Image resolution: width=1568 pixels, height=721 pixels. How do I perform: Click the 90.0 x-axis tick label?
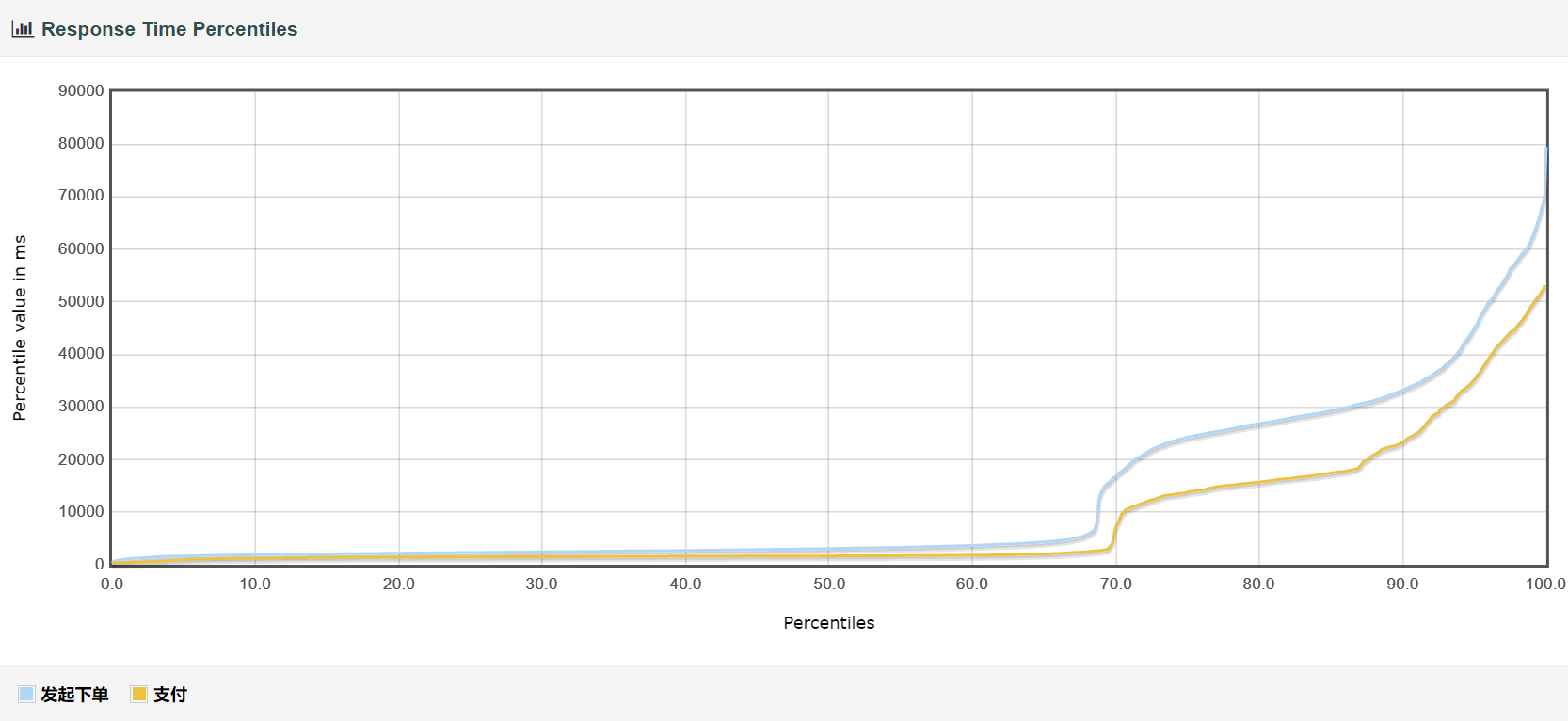click(x=1402, y=585)
